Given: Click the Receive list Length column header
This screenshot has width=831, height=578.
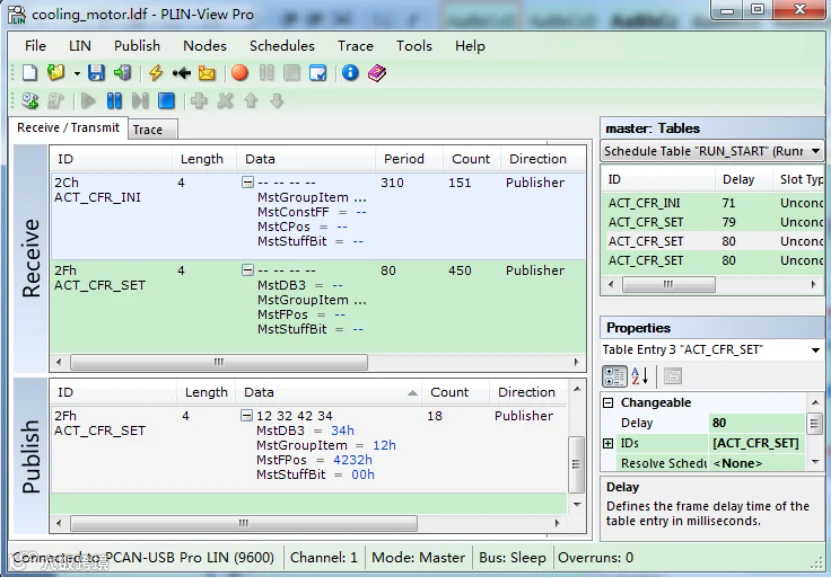Looking at the screenshot, I should (204, 159).
